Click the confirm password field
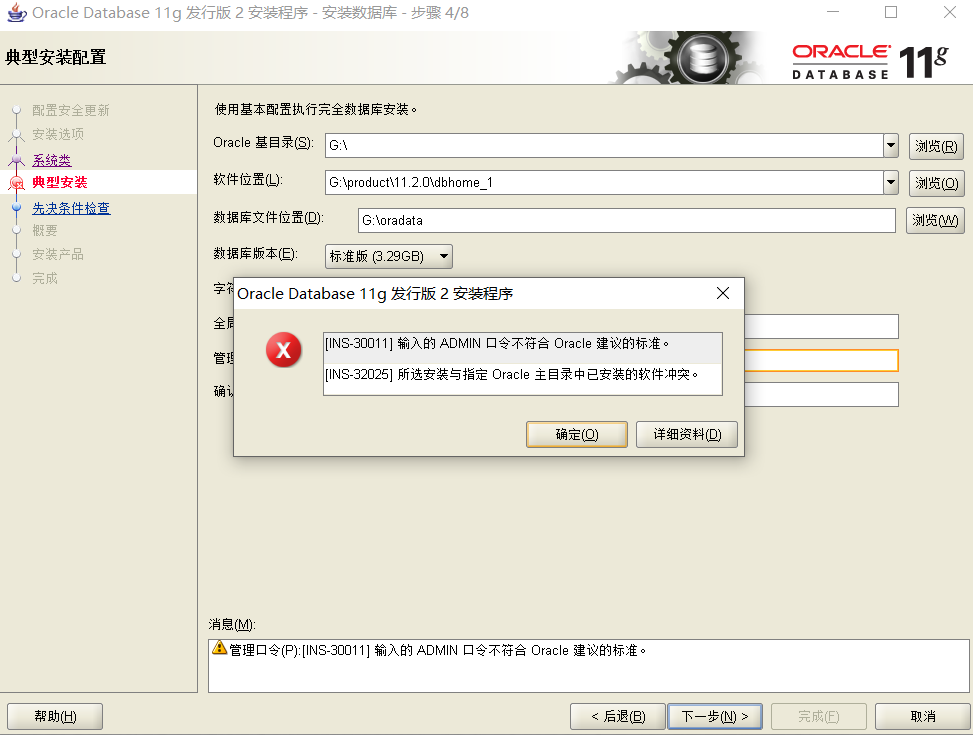973x735 pixels. [821, 394]
